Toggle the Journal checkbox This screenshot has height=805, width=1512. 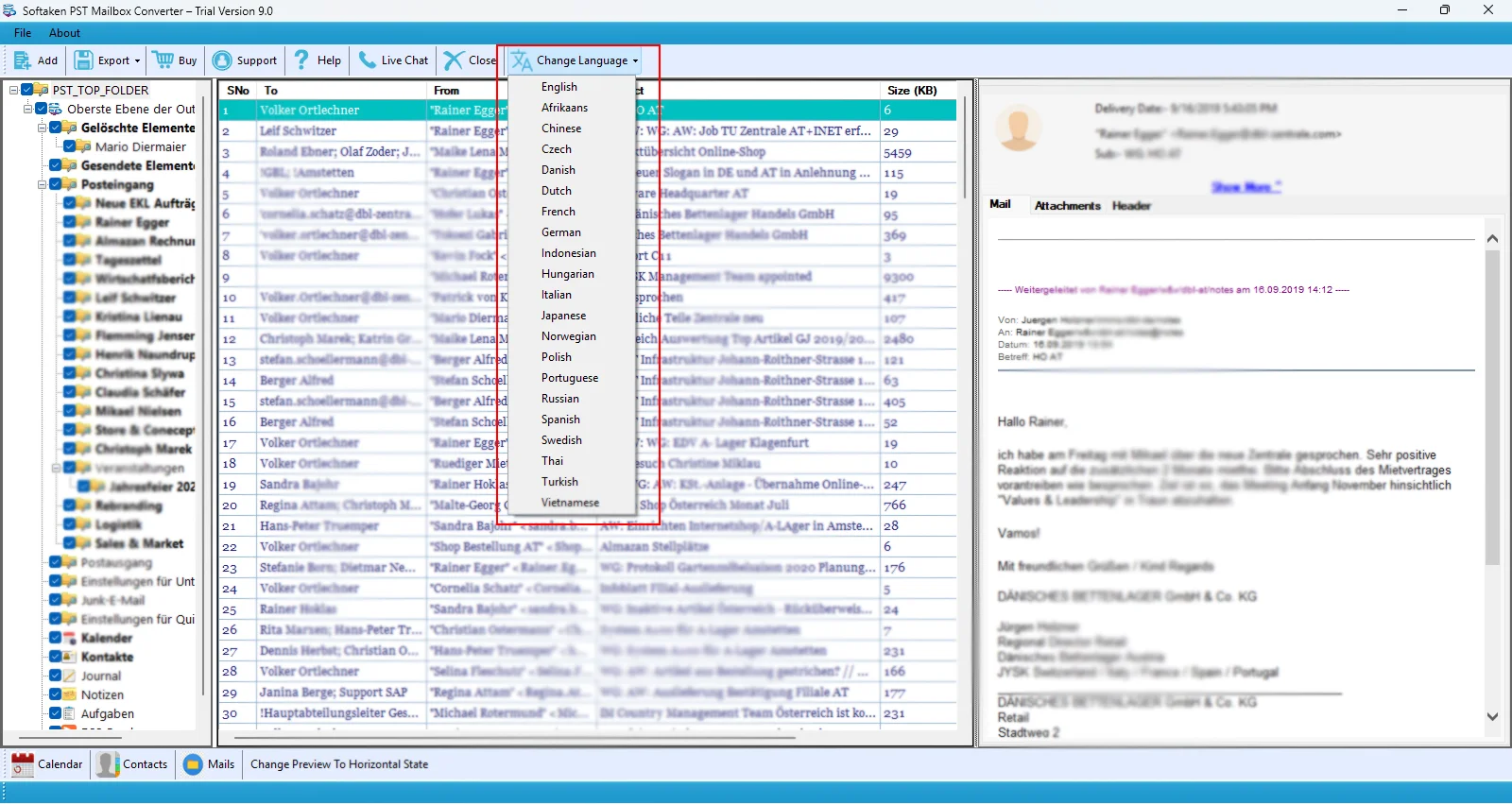click(56, 676)
